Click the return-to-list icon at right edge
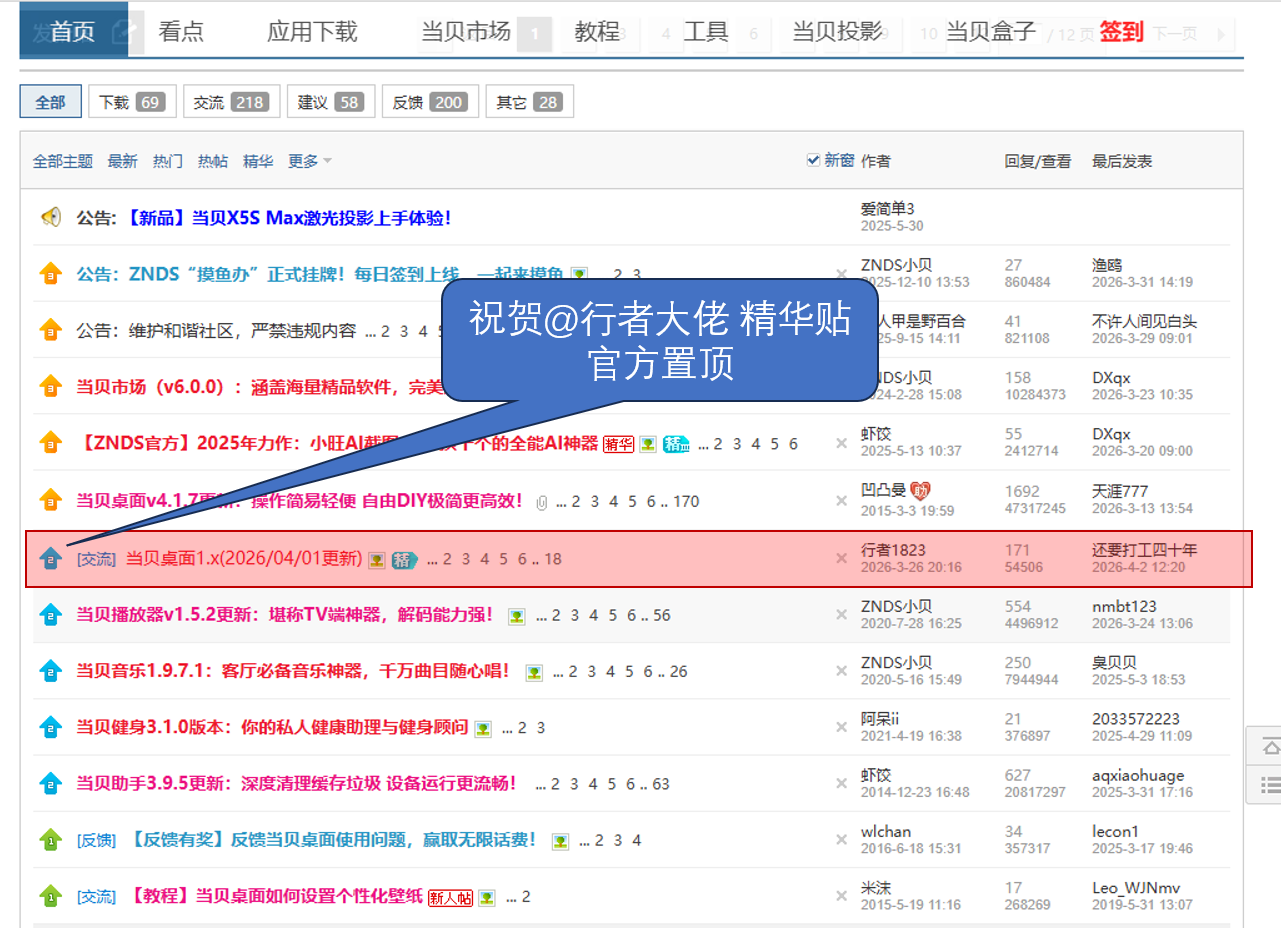 (x=1268, y=784)
